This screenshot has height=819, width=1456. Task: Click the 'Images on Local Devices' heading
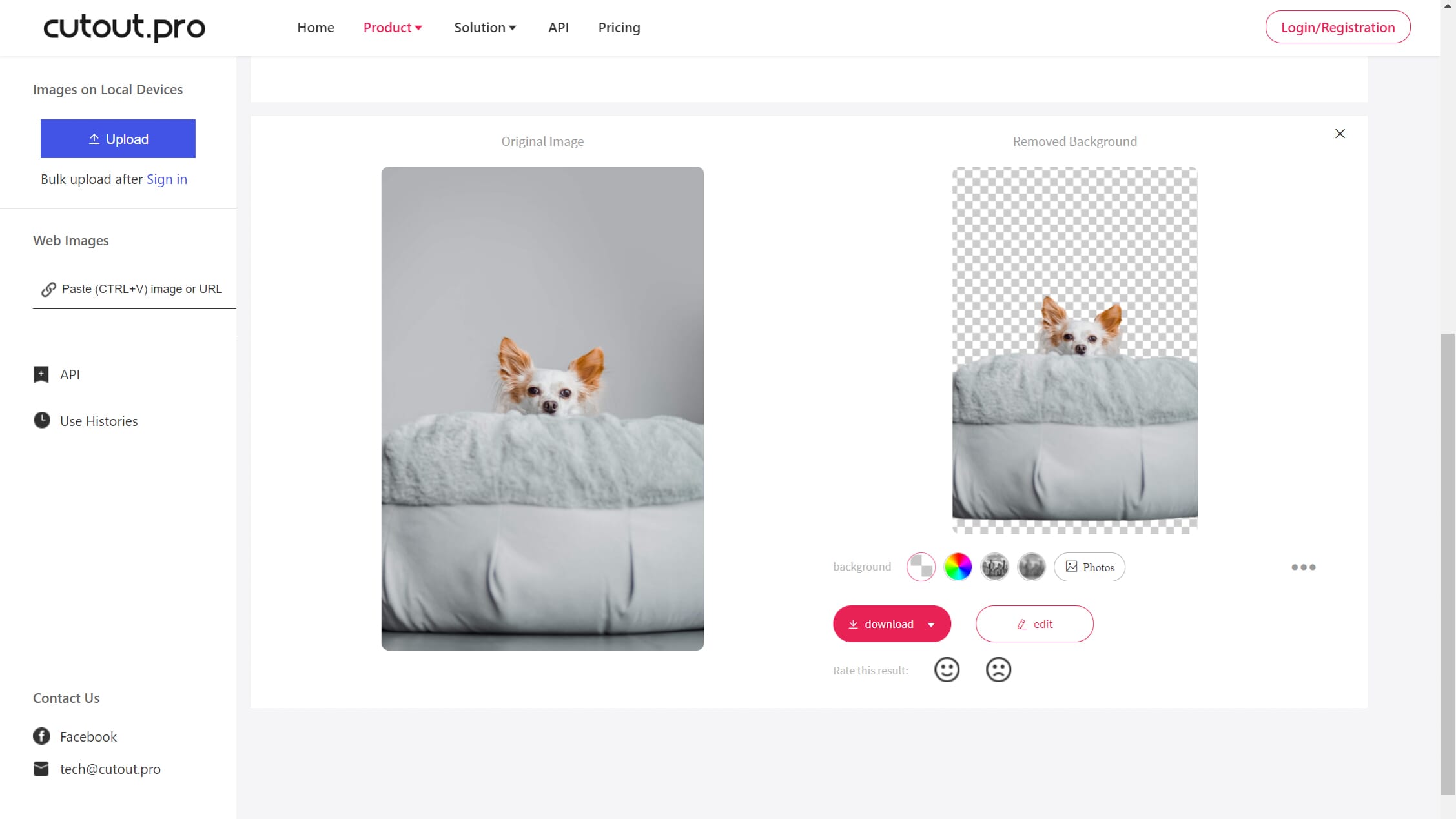(x=108, y=89)
